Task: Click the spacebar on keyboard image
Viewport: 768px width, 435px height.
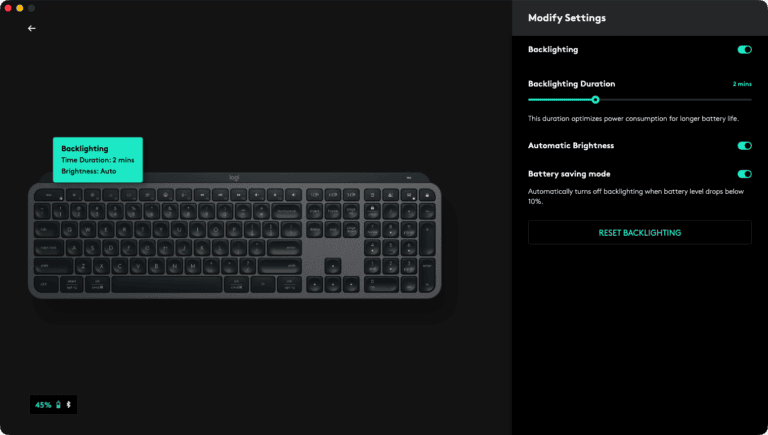Action: click(167, 284)
